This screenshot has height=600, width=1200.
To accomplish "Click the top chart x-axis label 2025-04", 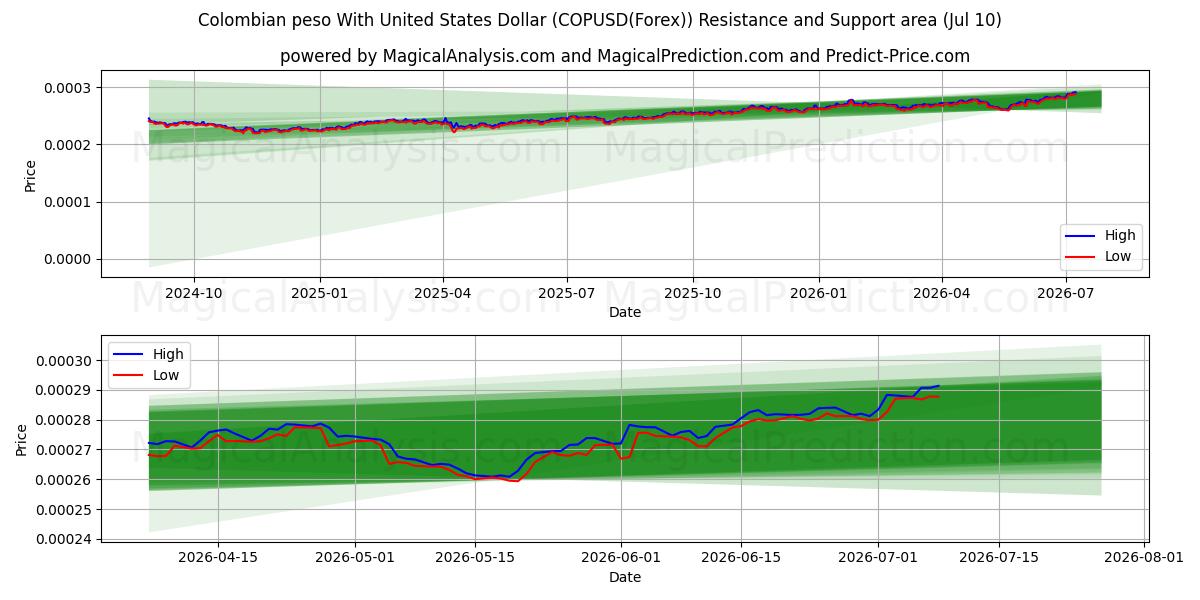I will point(443,293).
